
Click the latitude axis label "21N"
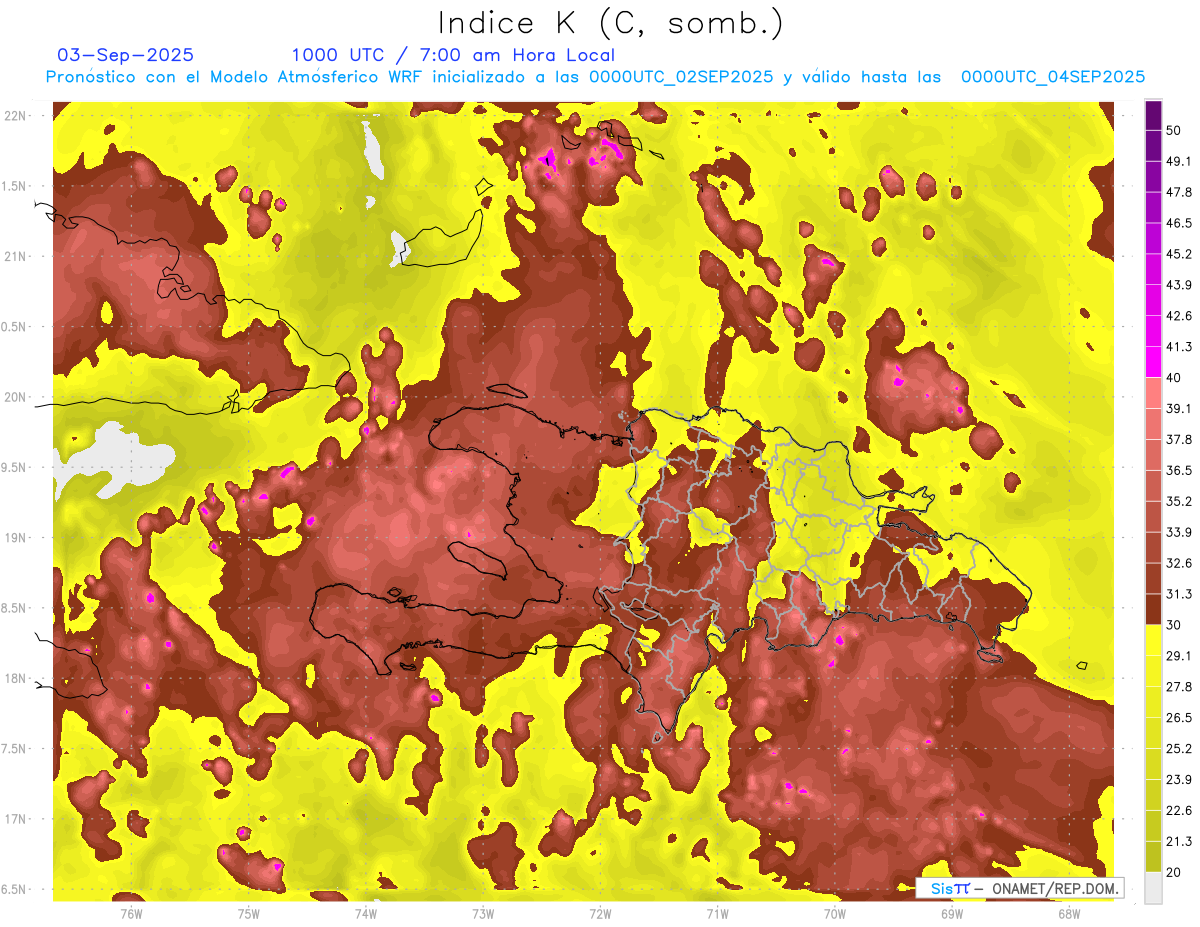point(15,256)
